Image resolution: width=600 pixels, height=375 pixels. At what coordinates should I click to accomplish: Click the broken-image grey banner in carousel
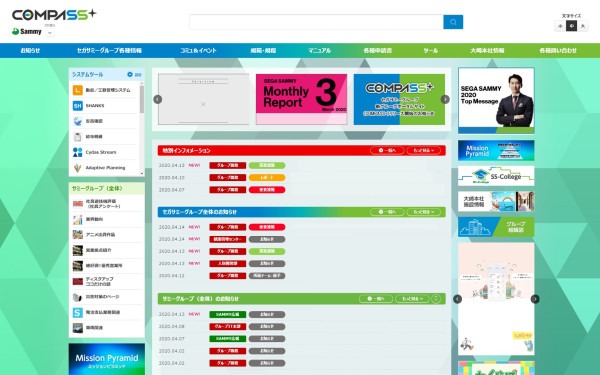tap(204, 99)
